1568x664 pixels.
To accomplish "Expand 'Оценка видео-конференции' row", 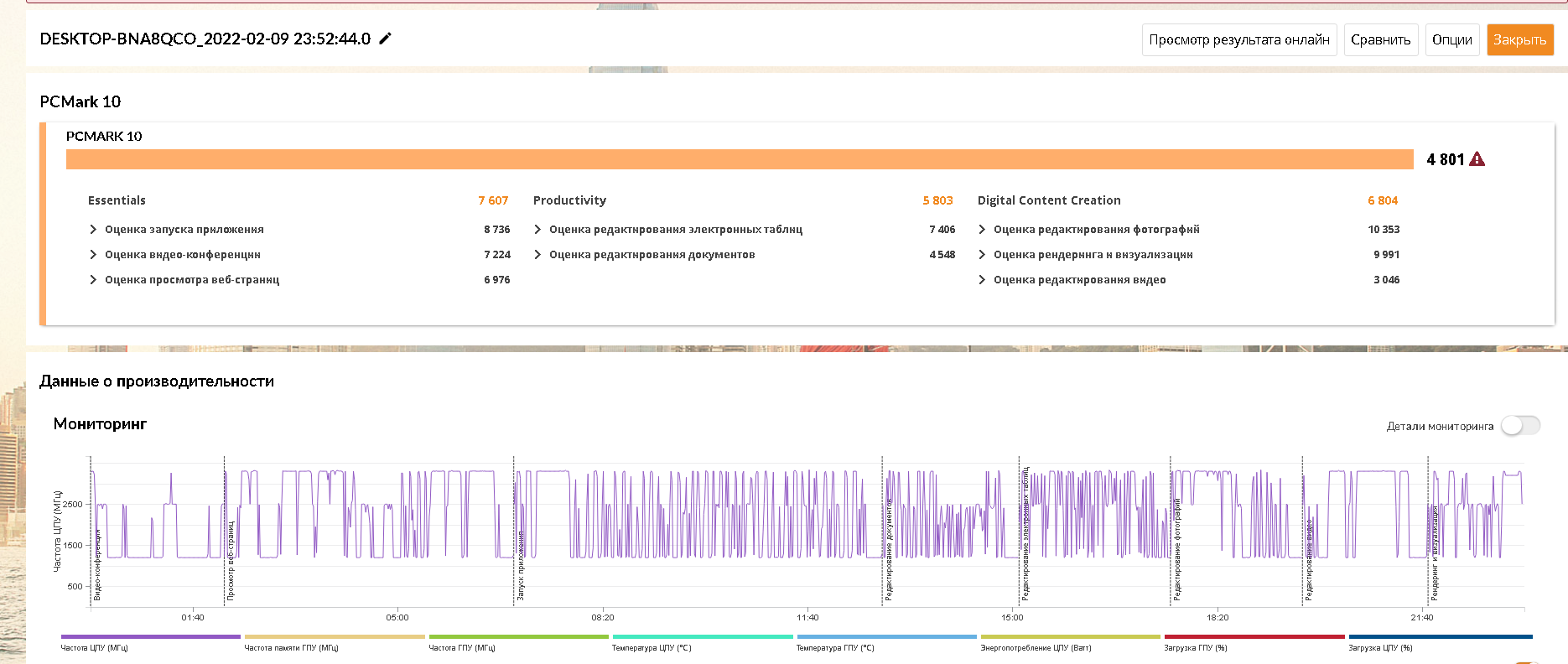I will point(93,254).
